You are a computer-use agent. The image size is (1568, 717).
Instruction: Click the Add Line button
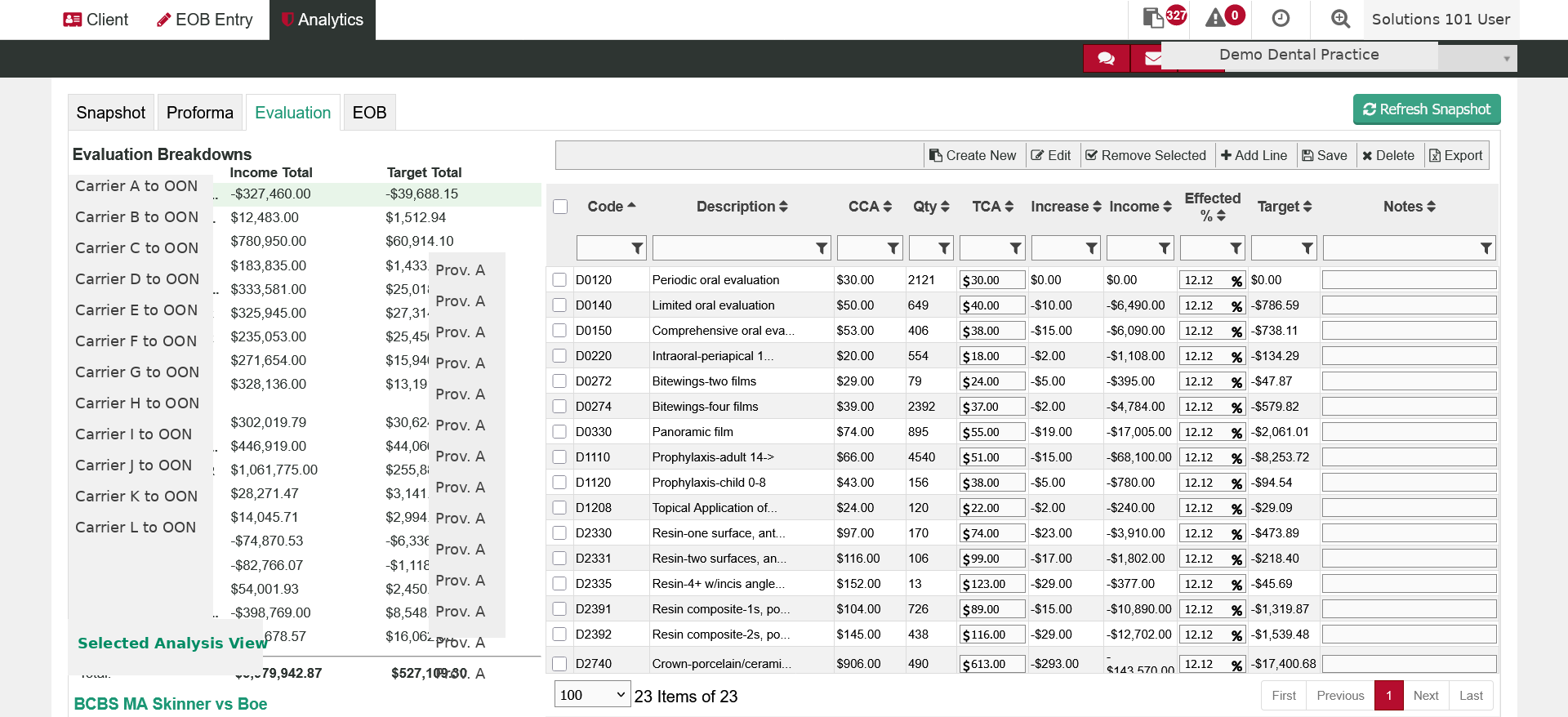pyautogui.click(x=1254, y=155)
